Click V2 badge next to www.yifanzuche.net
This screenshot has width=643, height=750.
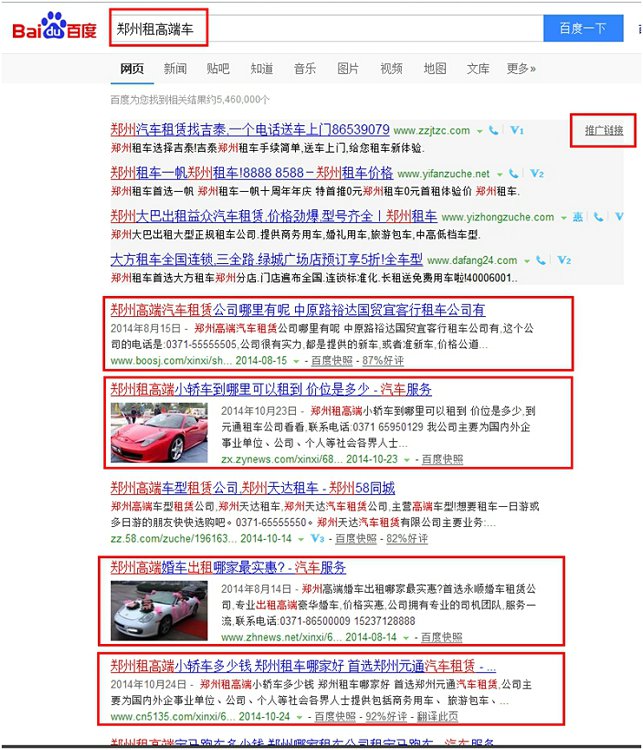(x=537, y=173)
